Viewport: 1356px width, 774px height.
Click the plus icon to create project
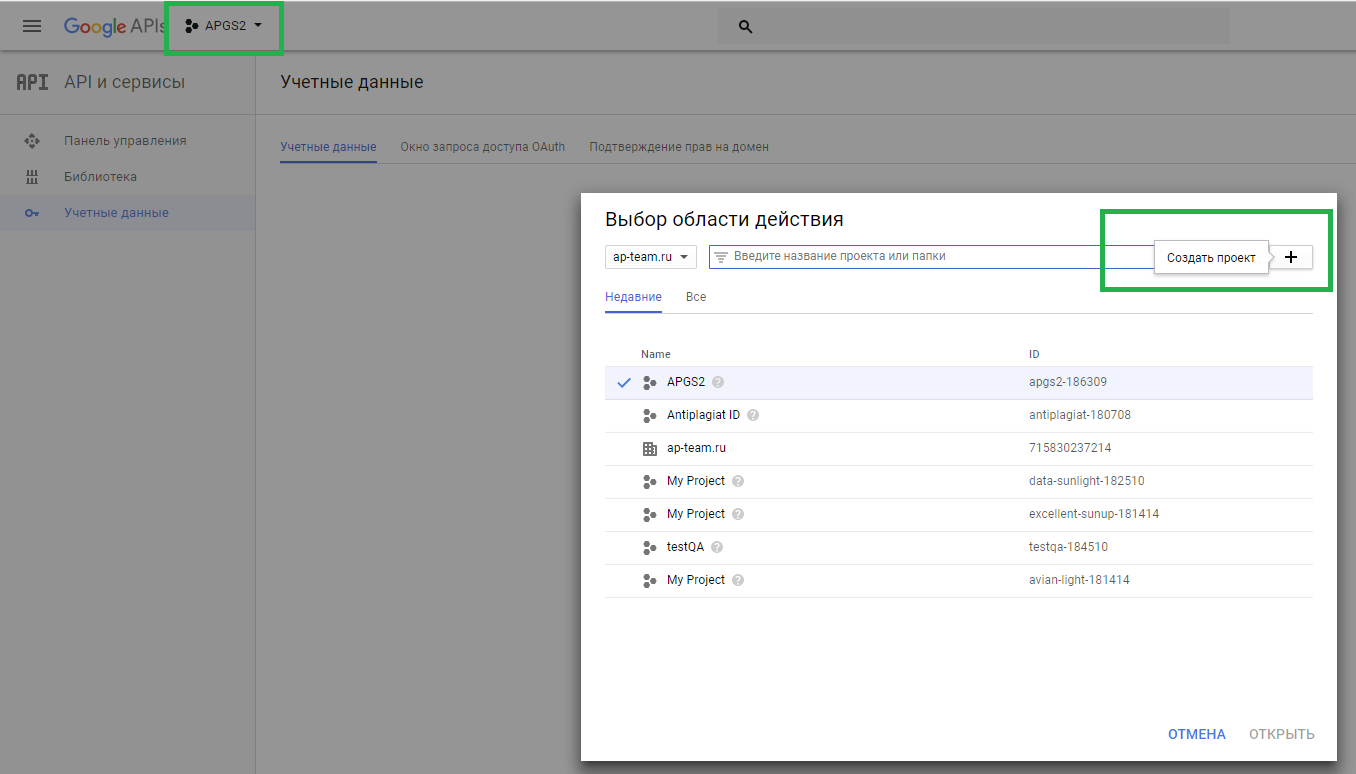point(1290,257)
